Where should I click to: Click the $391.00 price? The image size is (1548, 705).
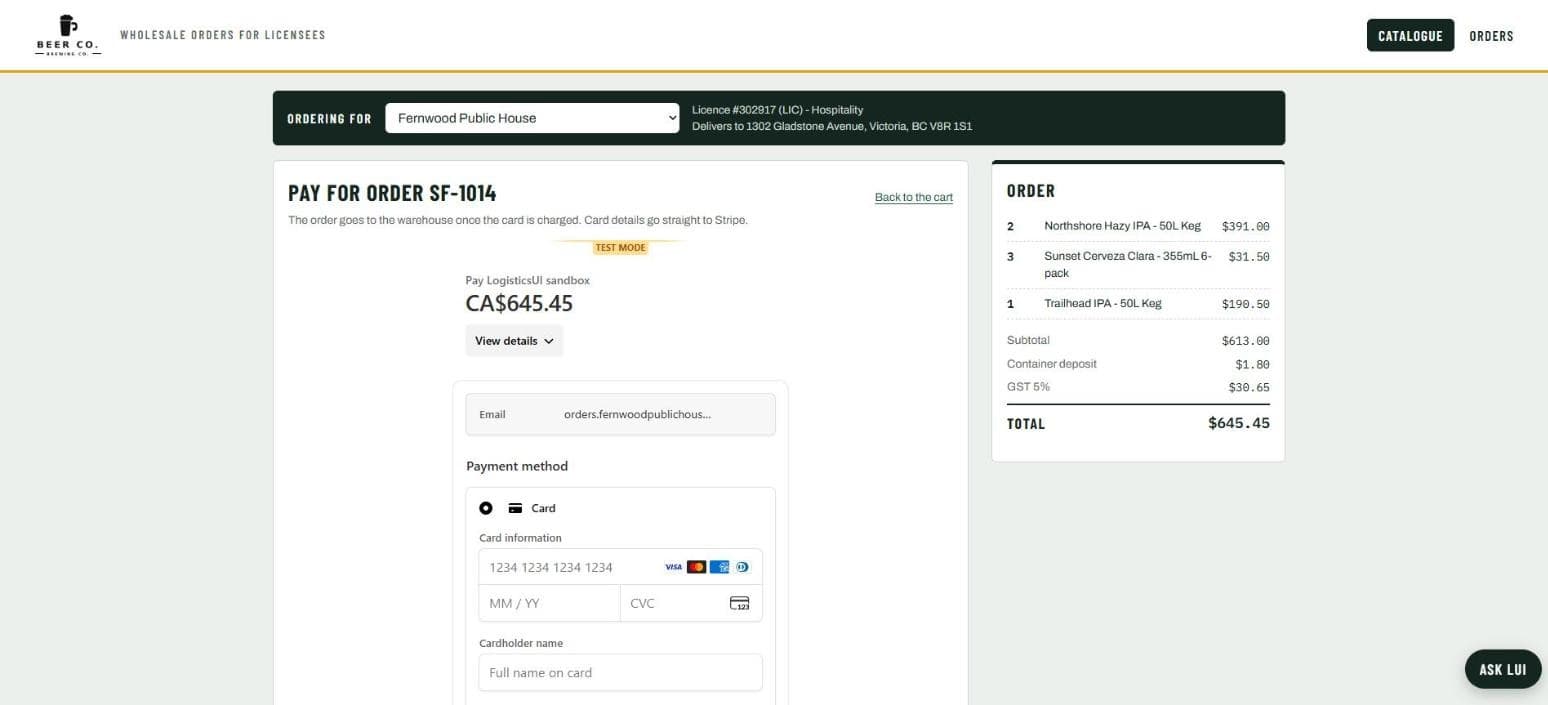[x=1246, y=226]
